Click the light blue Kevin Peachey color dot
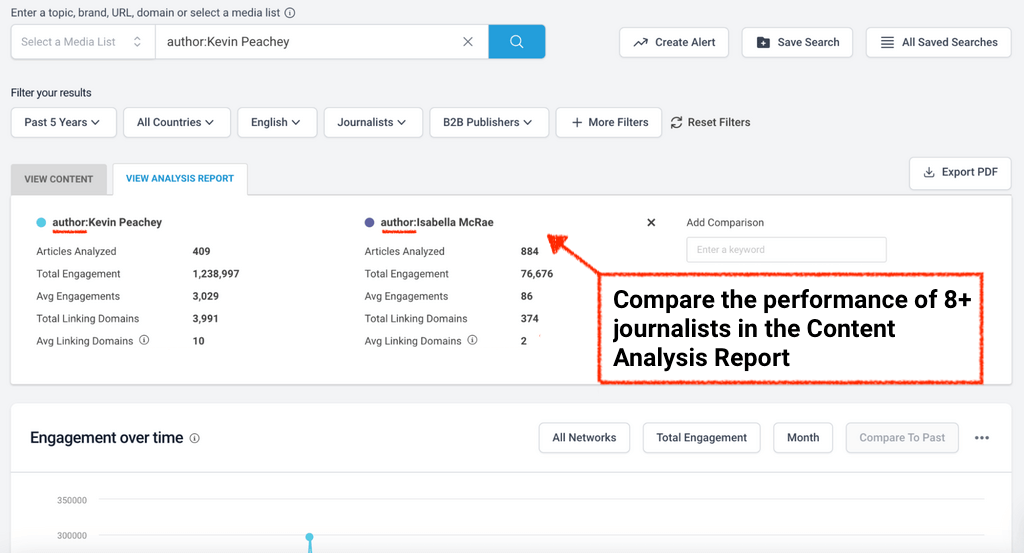This screenshot has width=1024, height=553. click(41, 223)
